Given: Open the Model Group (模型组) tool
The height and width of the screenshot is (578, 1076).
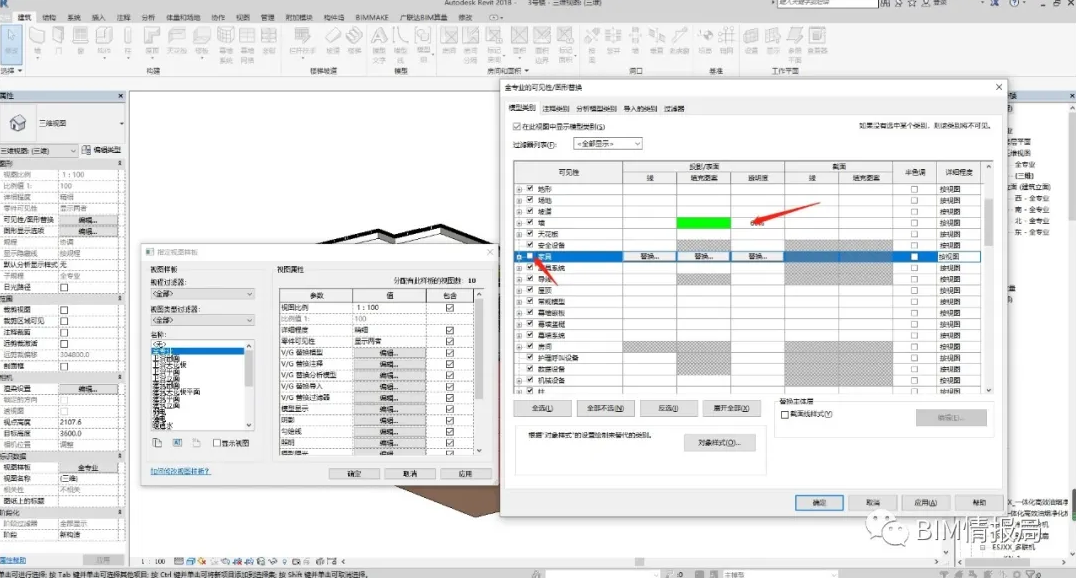Looking at the screenshot, I should point(423,44).
